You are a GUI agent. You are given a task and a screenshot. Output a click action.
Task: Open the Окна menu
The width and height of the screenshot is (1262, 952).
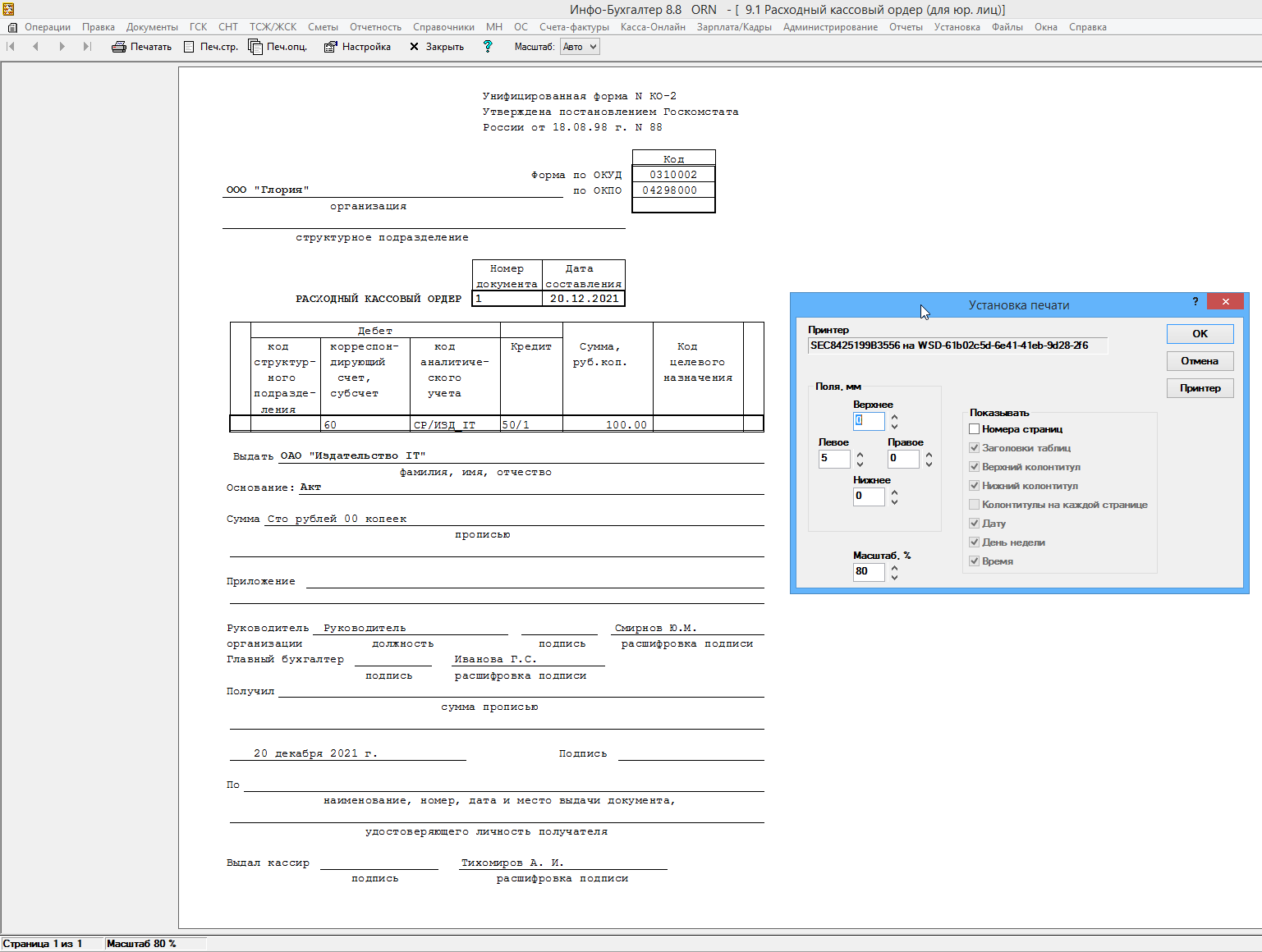(x=1045, y=27)
